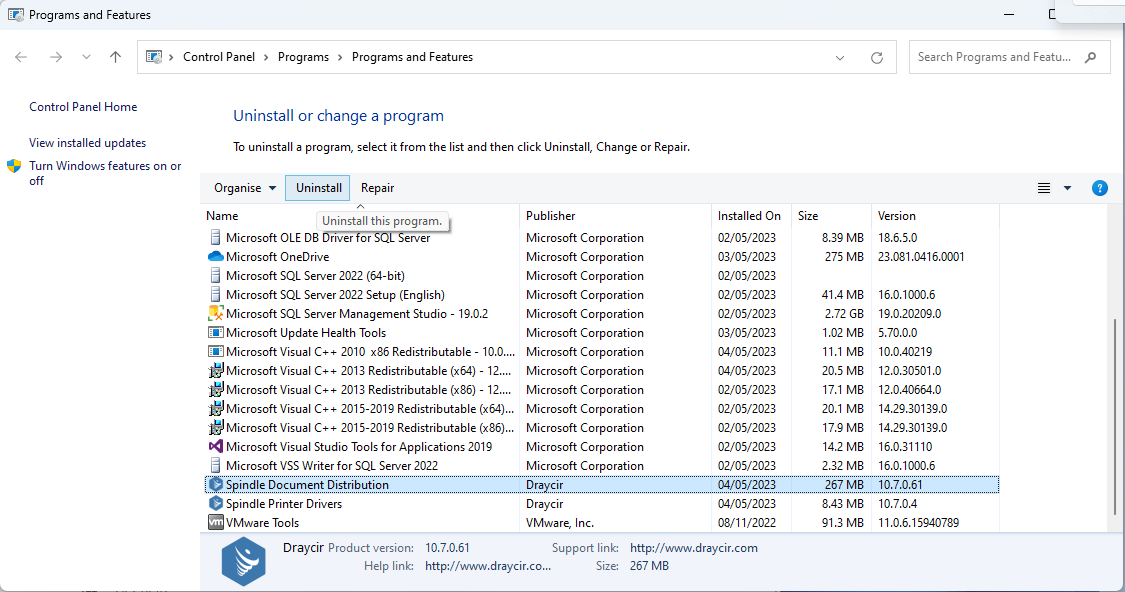Select the Spindle Printer Drivers name text
This screenshot has height=592, width=1125.
tap(283, 504)
